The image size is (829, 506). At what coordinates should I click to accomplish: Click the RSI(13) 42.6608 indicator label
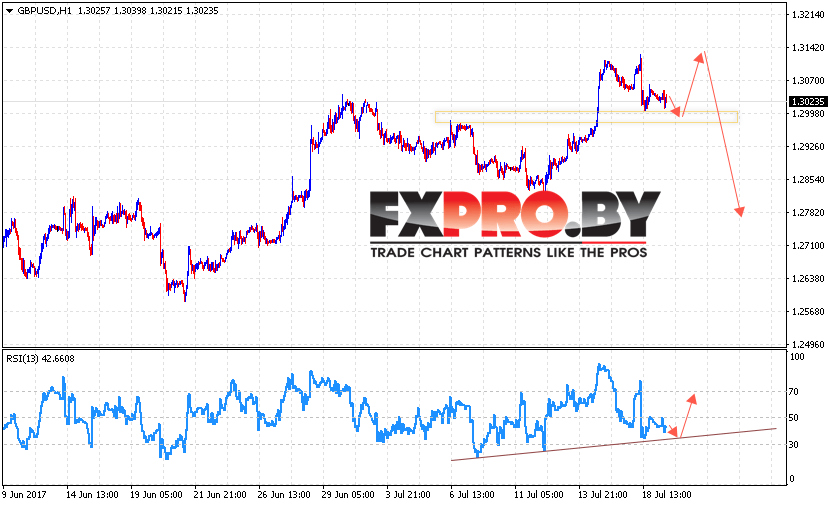[40, 358]
